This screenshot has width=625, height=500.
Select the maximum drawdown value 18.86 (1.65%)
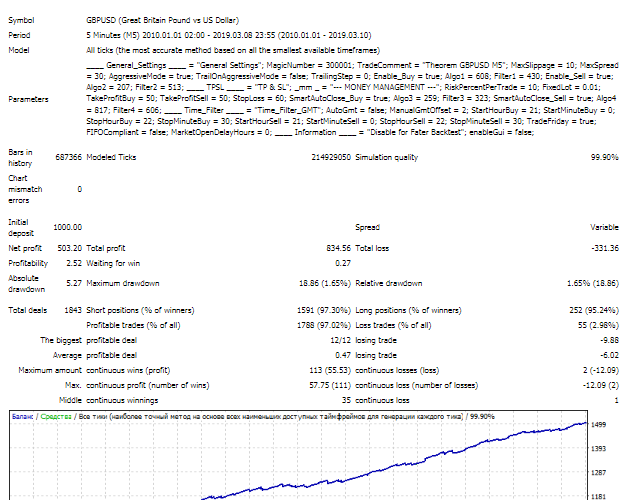pos(325,283)
